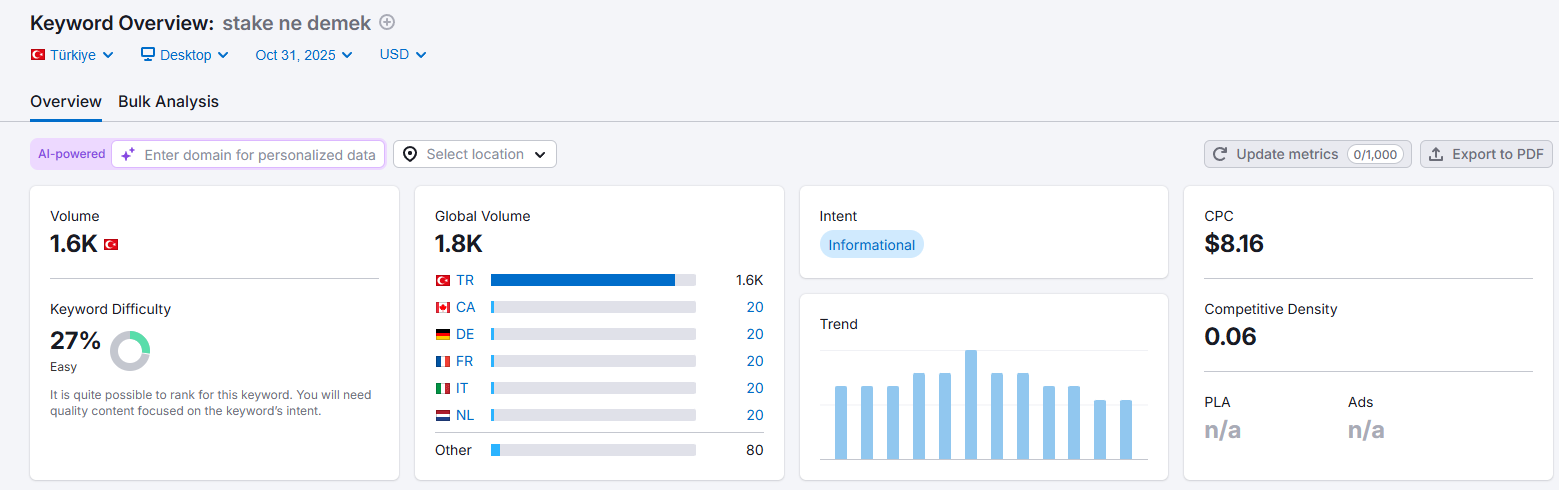Open the Oct 31, 2025 date dropdown

[x=304, y=55]
